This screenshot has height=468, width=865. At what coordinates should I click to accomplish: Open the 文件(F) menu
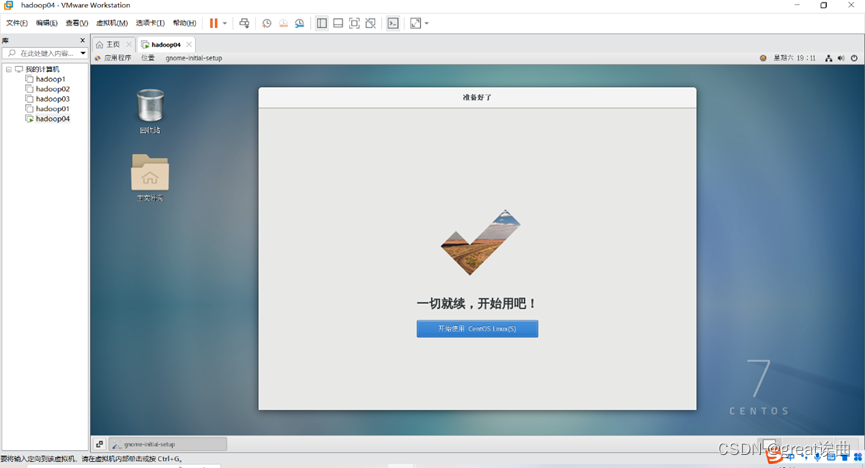click(17, 23)
